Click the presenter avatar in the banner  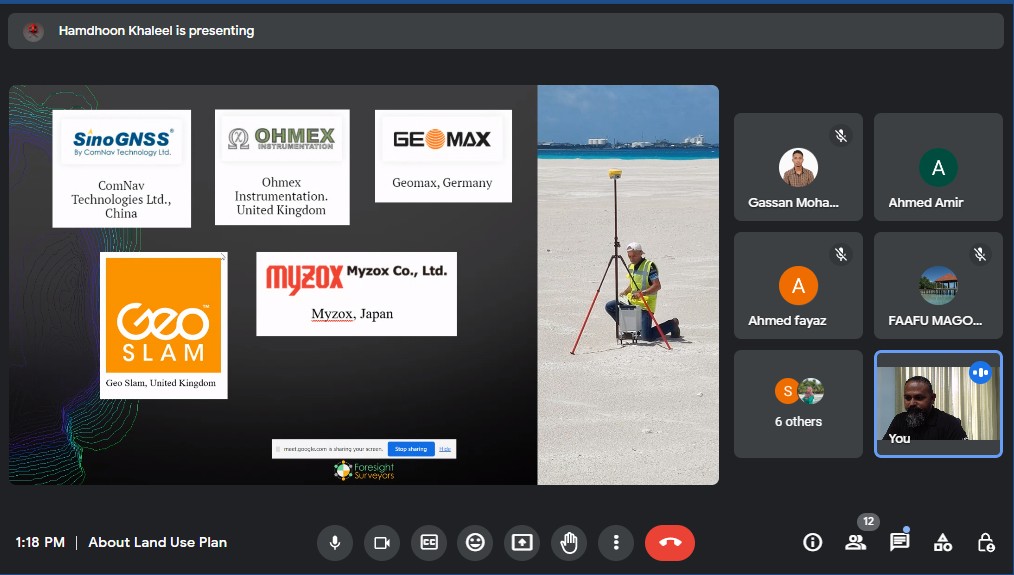(x=34, y=31)
